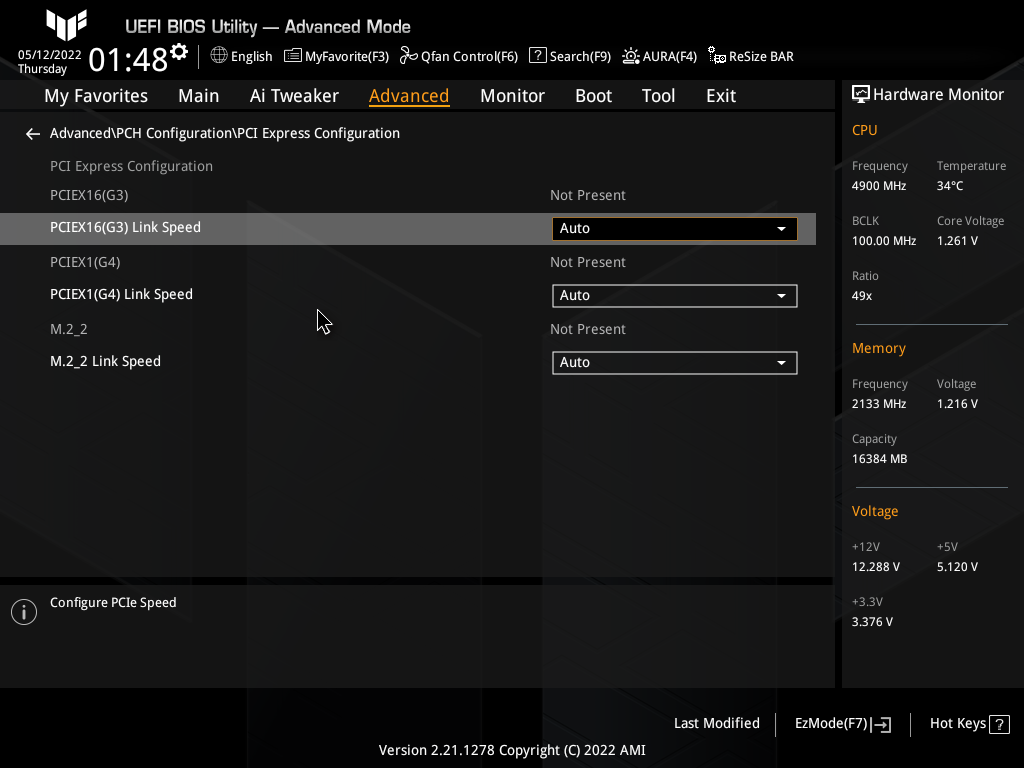Click Last Modified button
This screenshot has height=768, width=1024.
coord(716,724)
